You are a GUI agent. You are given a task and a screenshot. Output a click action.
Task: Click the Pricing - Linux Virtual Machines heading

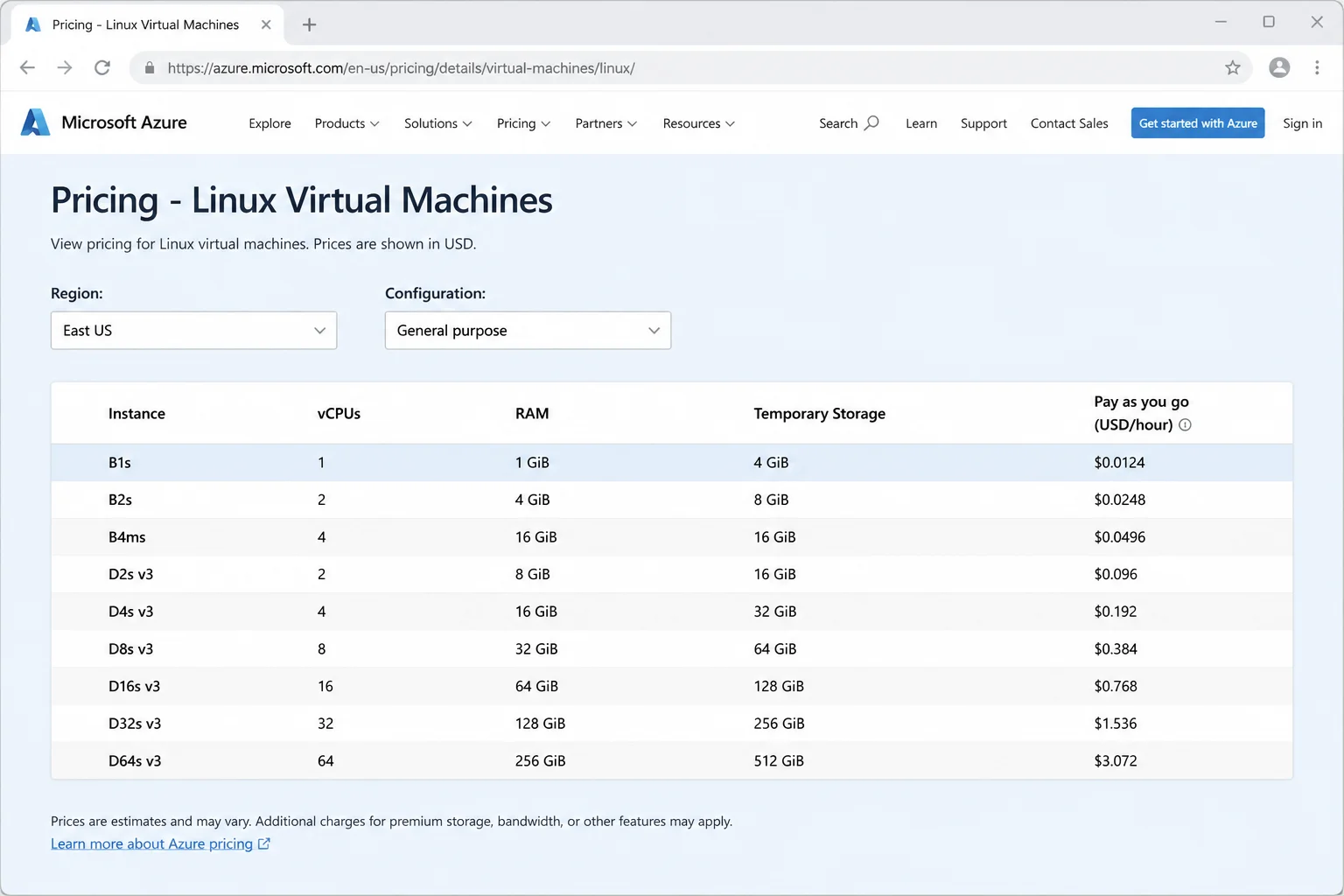301,200
